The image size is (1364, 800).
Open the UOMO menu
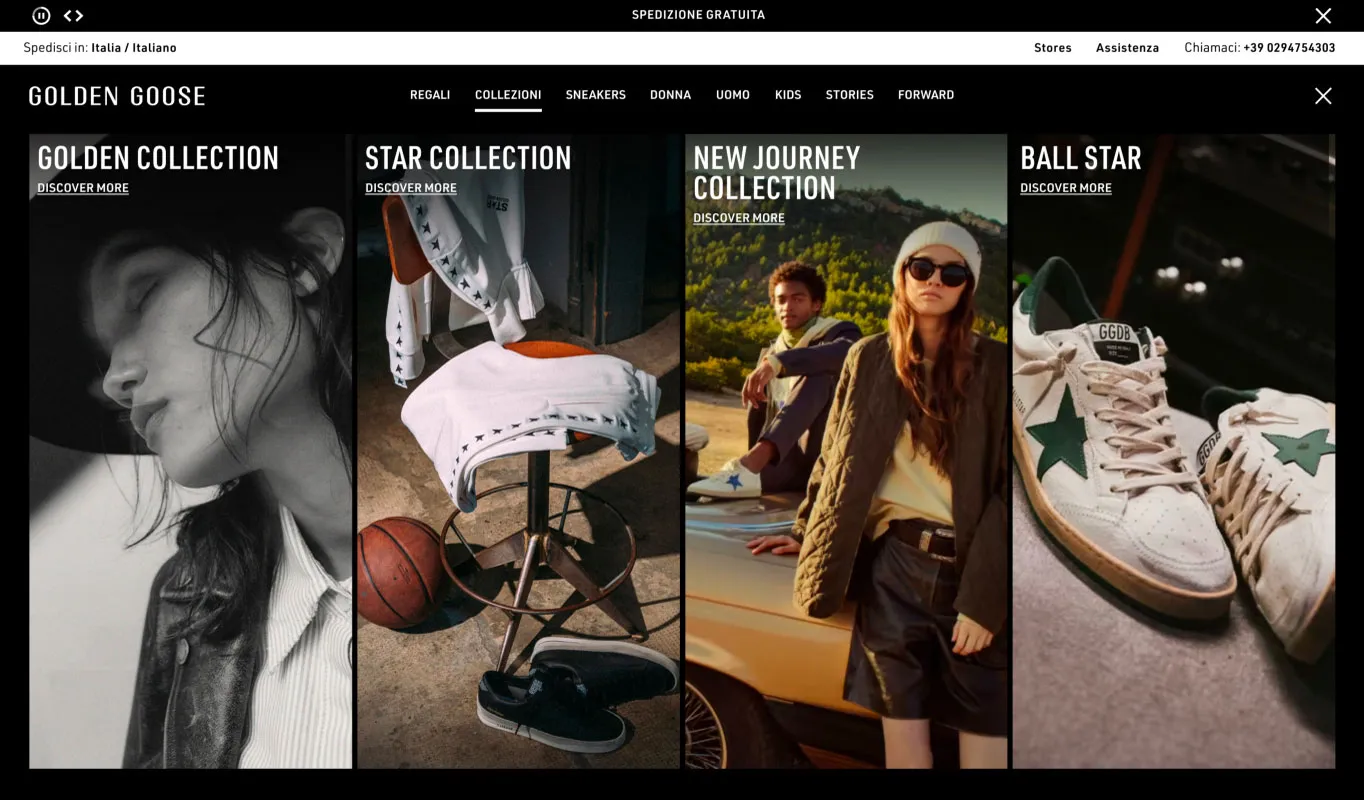(x=732, y=94)
